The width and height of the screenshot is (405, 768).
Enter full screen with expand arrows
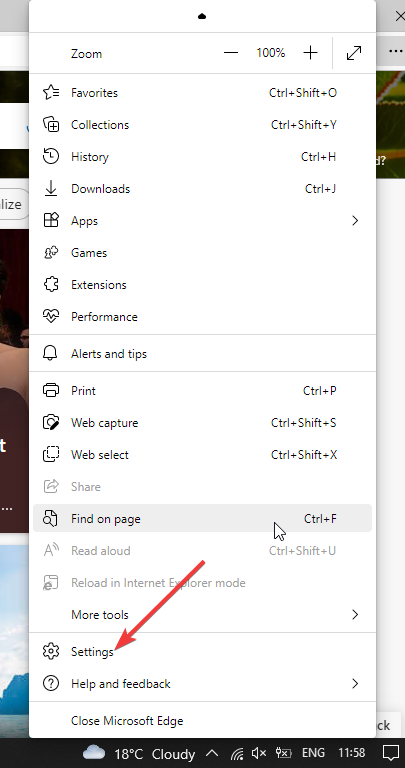click(x=354, y=53)
